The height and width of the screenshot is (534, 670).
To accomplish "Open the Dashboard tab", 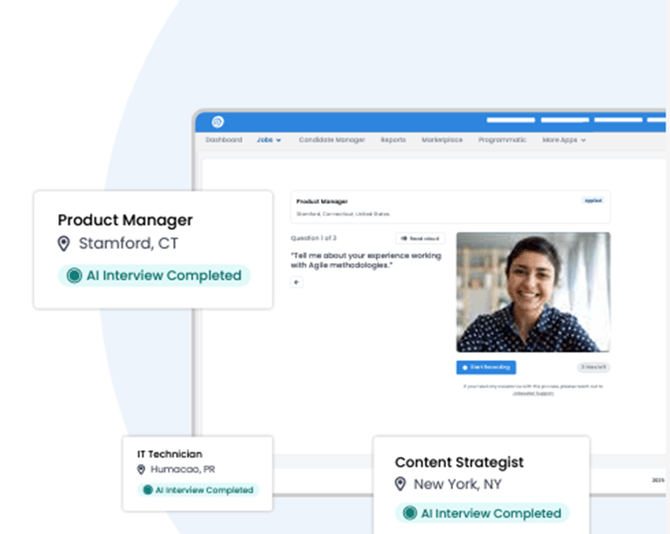I will point(223,140).
